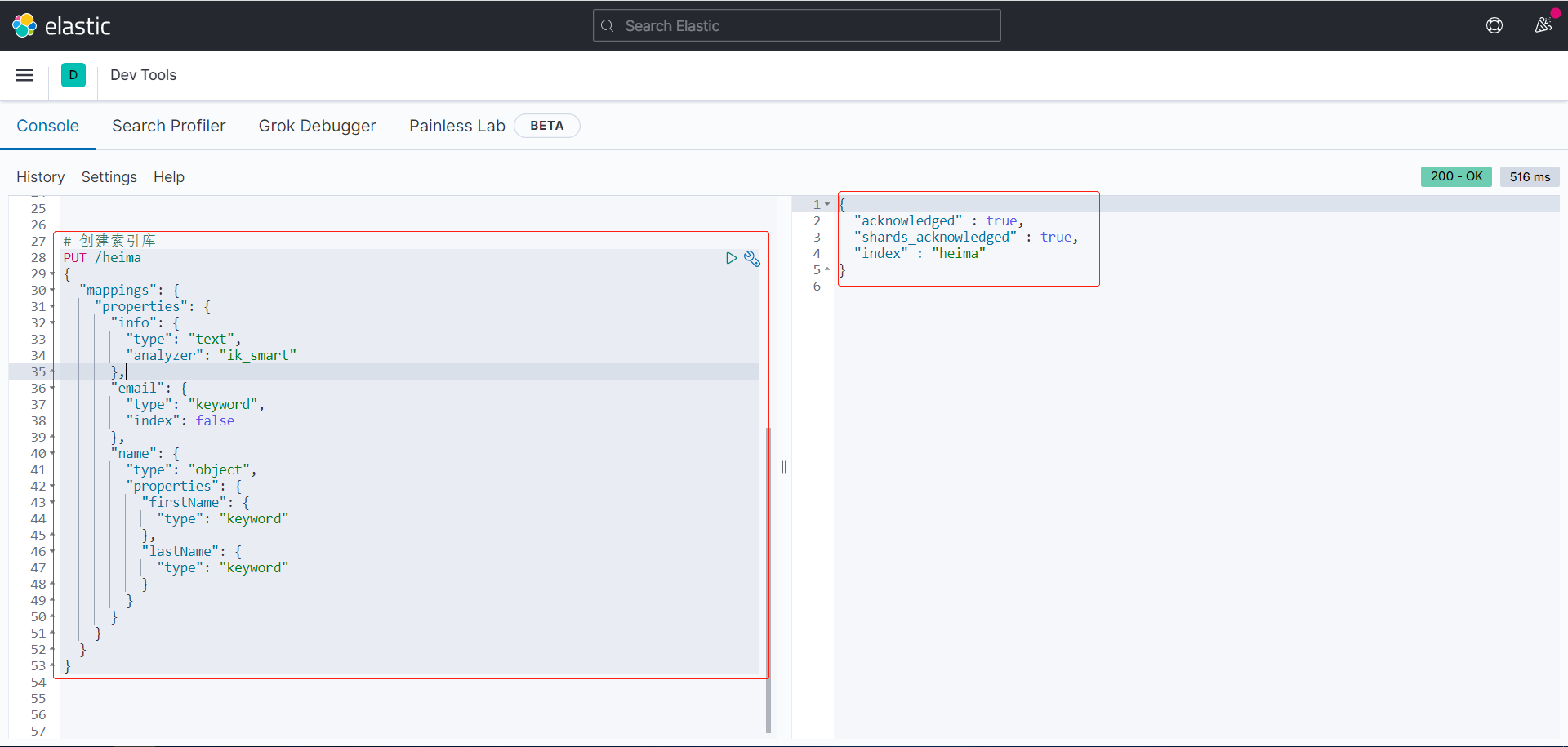
Task: Switch to the Grok Debugger tab
Action: [318, 126]
